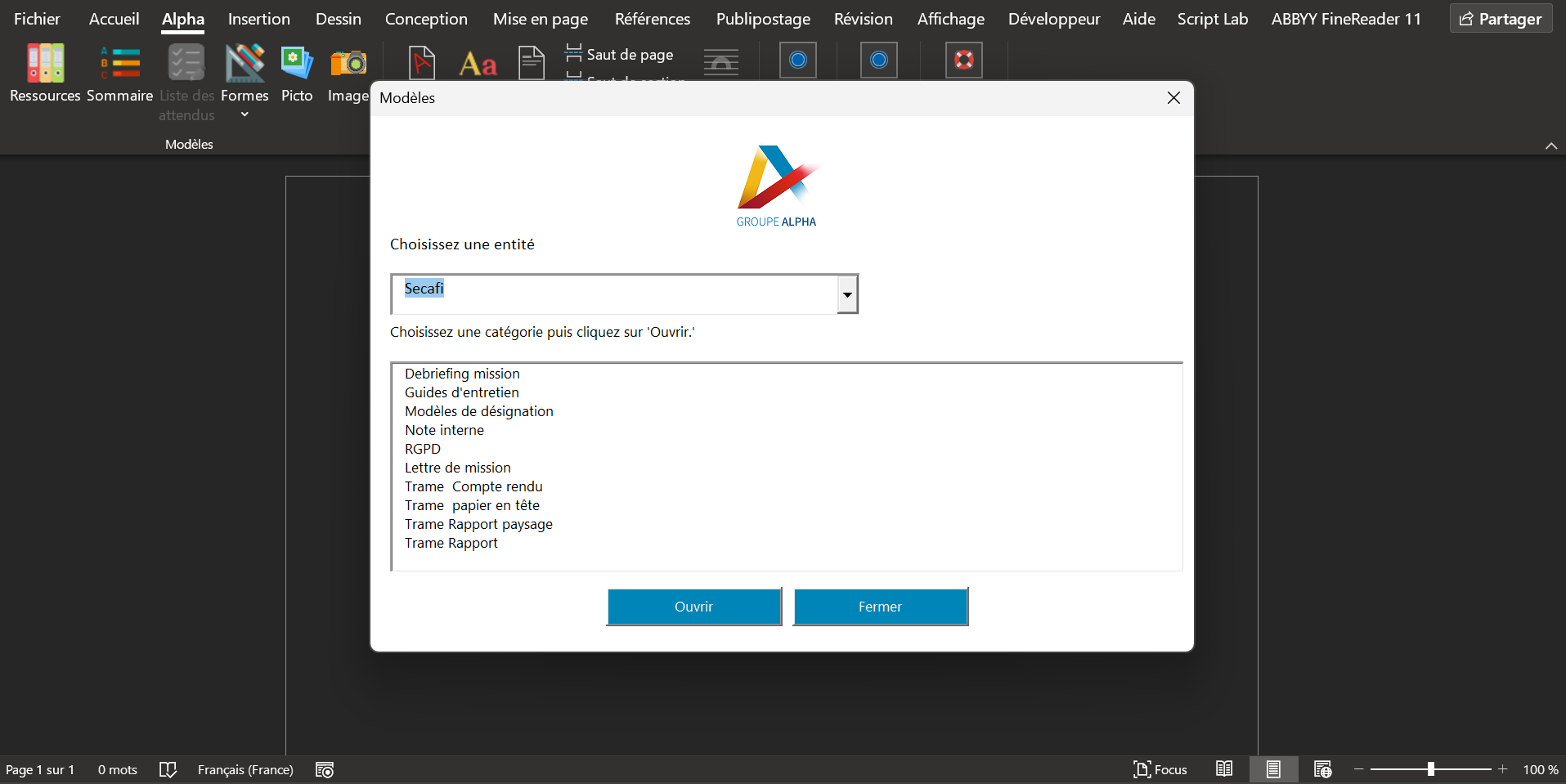Screen dimensions: 1566x784
Task: Switch to the Insertion tab
Action: coord(259,19)
